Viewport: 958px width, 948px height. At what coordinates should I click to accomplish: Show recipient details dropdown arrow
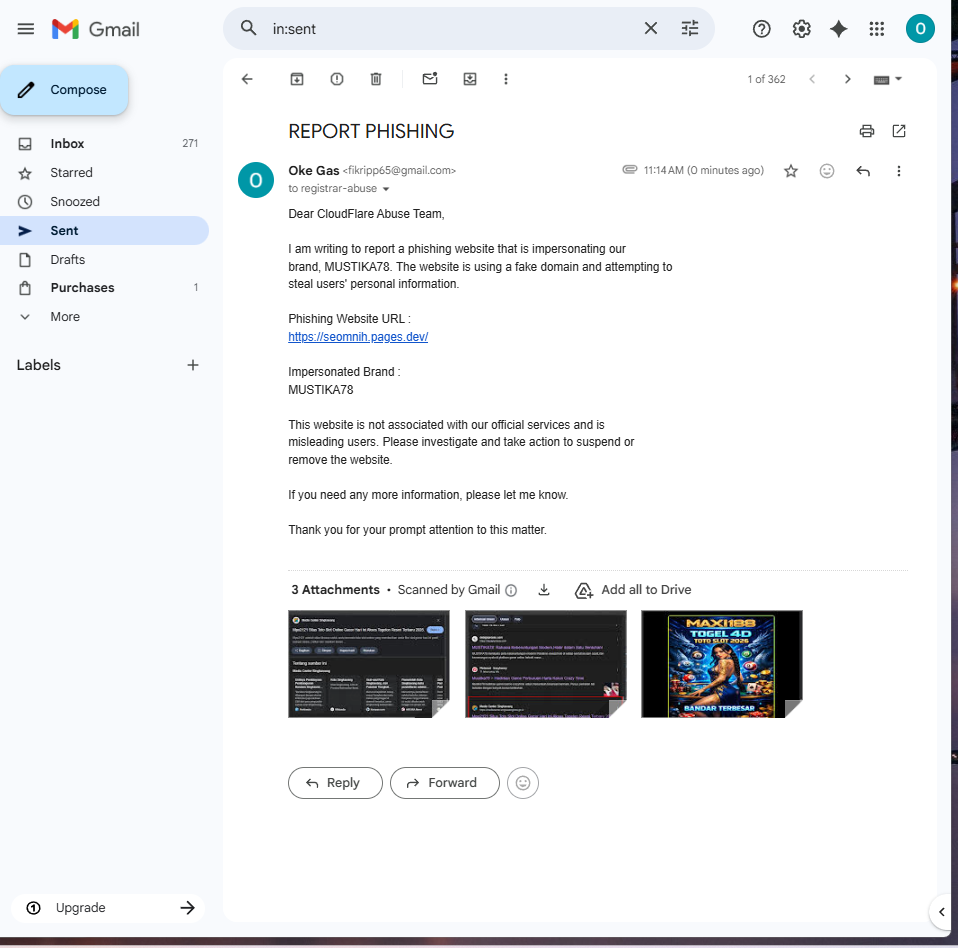click(386, 189)
